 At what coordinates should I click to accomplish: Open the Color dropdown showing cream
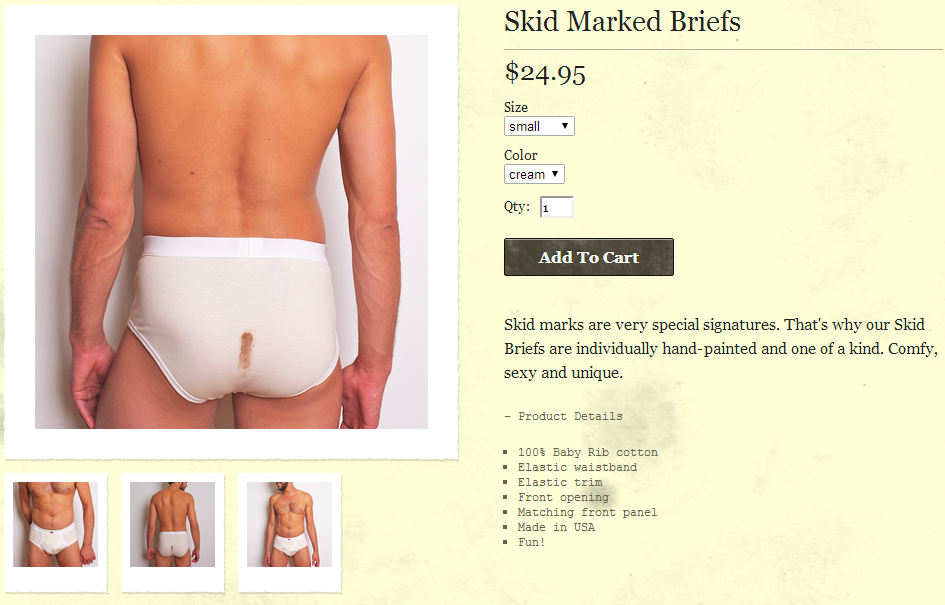click(x=534, y=174)
